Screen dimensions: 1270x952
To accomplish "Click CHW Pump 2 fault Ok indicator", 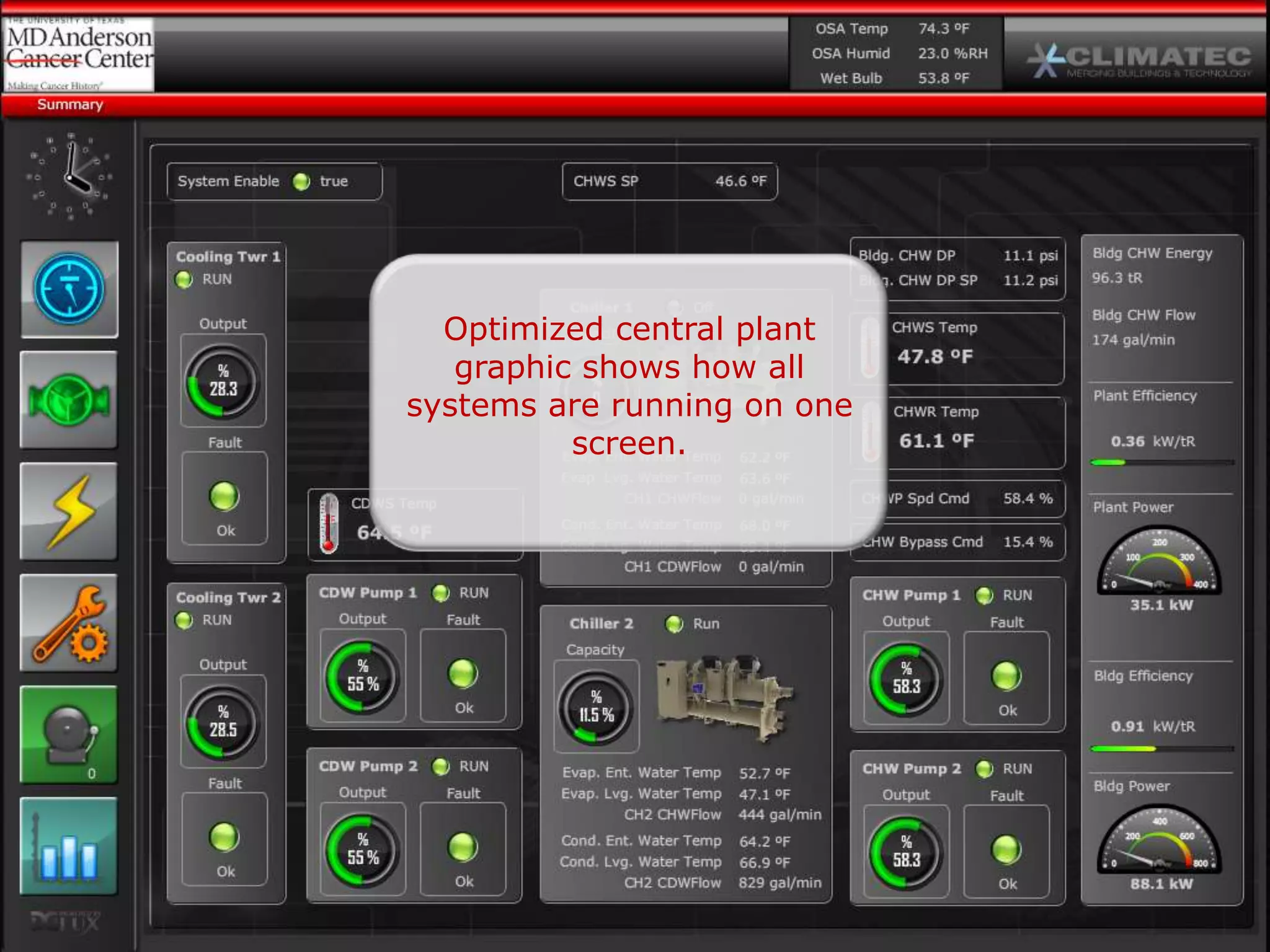I will pos(1006,849).
